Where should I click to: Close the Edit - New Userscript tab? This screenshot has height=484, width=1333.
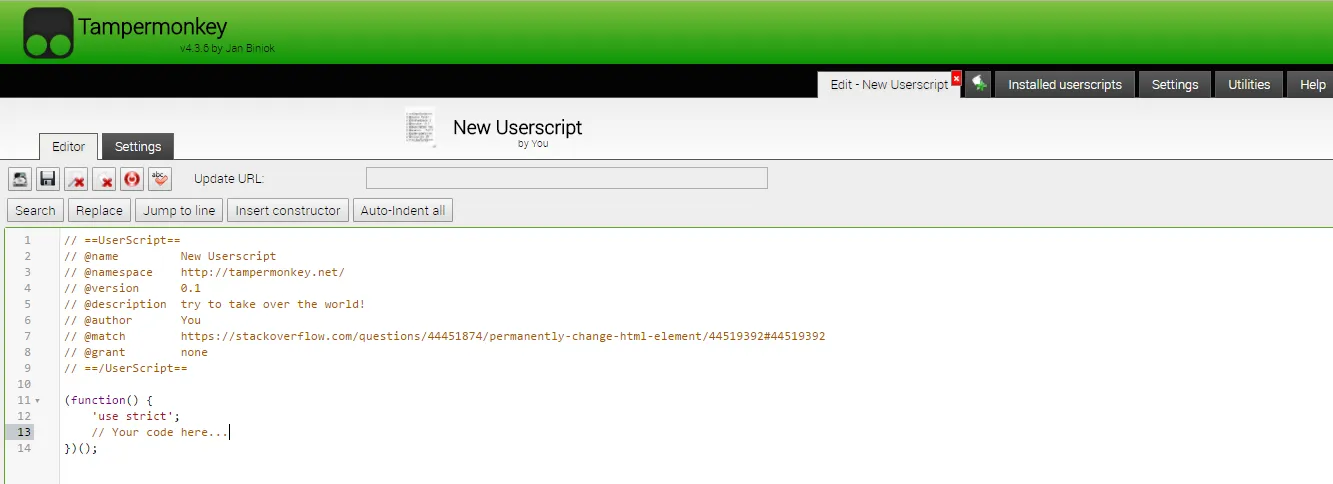(x=956, y=78)
